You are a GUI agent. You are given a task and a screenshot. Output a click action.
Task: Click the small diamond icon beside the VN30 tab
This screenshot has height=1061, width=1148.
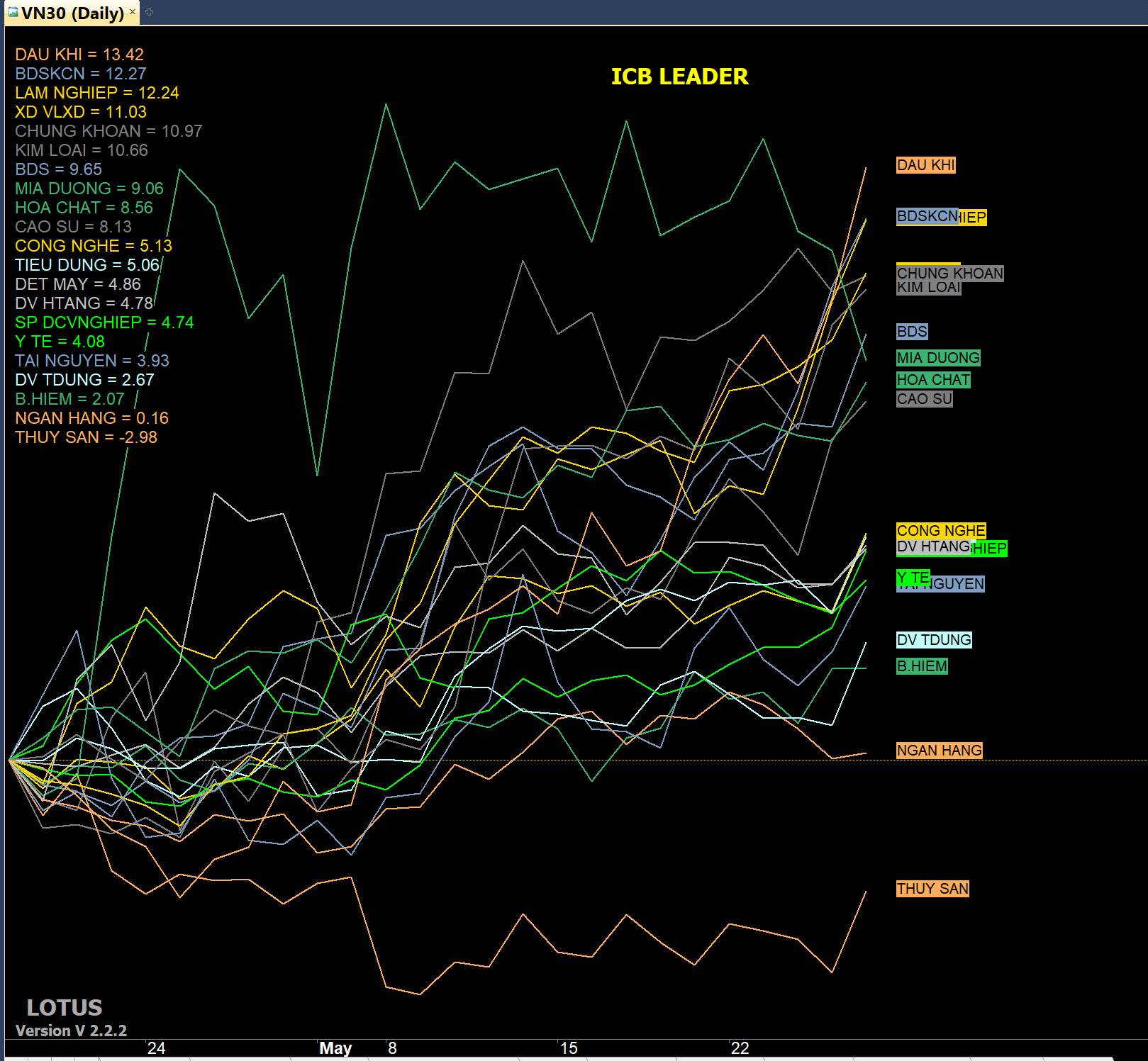[149, 11]
